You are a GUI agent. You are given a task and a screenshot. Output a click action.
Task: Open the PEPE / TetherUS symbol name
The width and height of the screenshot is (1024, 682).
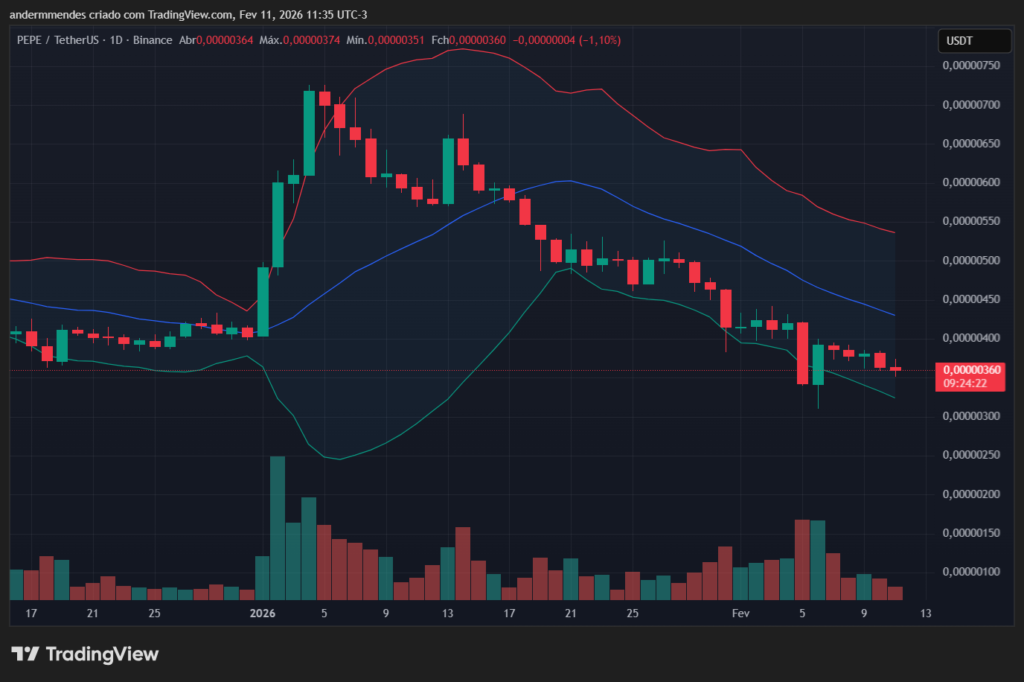(x=60, y=41)
